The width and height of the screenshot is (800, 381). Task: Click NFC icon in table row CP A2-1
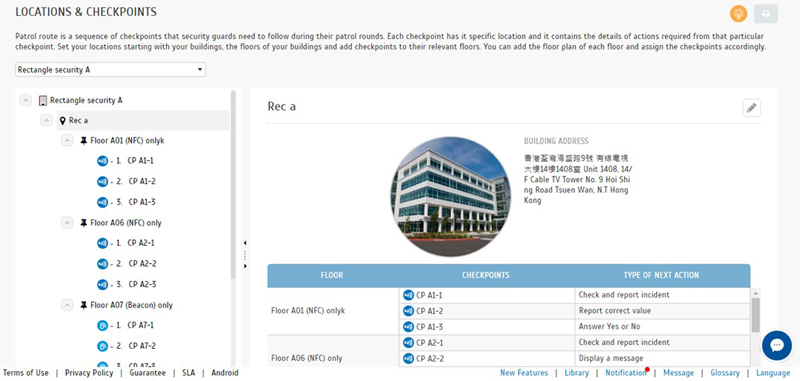(x=408, y=342)
